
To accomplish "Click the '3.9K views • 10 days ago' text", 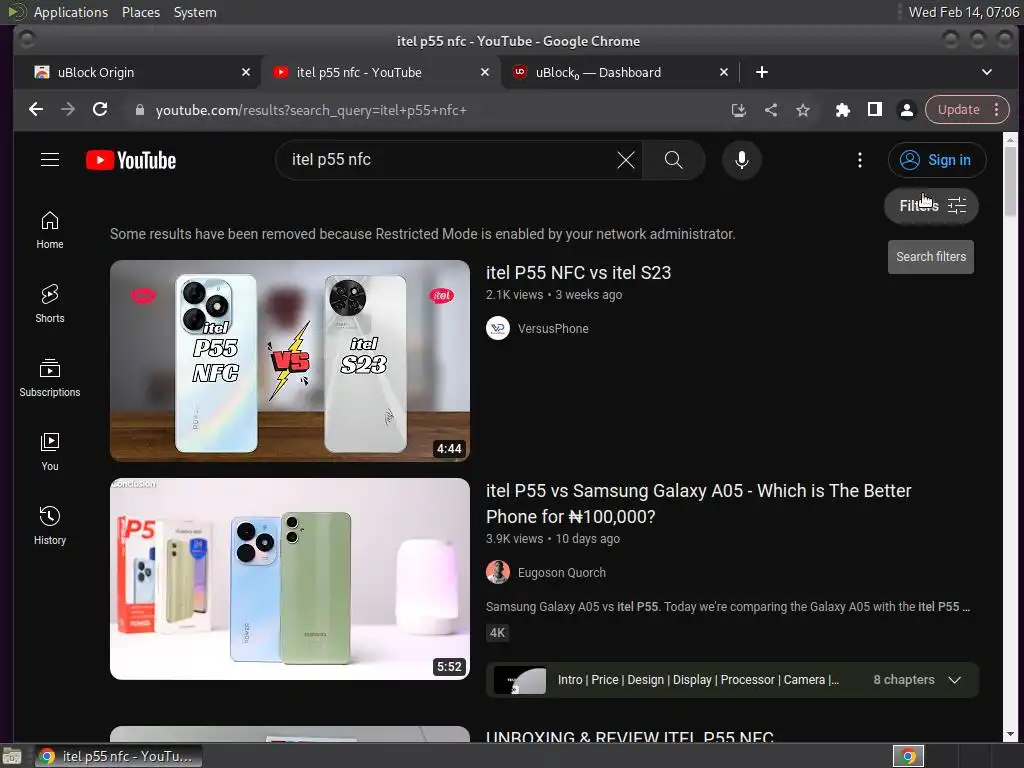I will coord(552,539).
